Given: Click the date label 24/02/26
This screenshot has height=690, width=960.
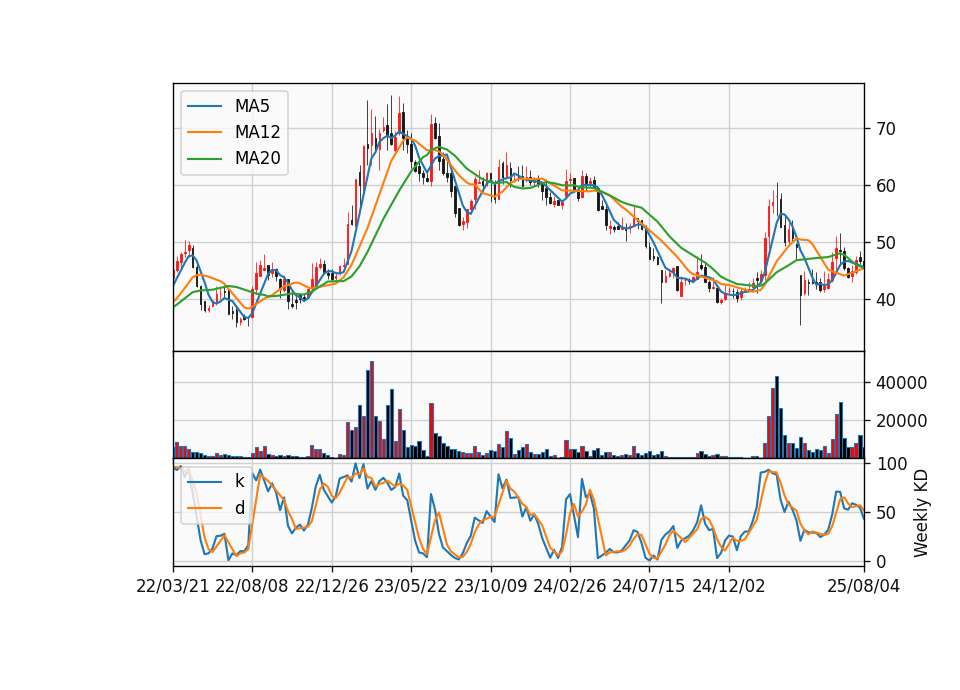Looking at the screenshot, I should pos(570,586).
